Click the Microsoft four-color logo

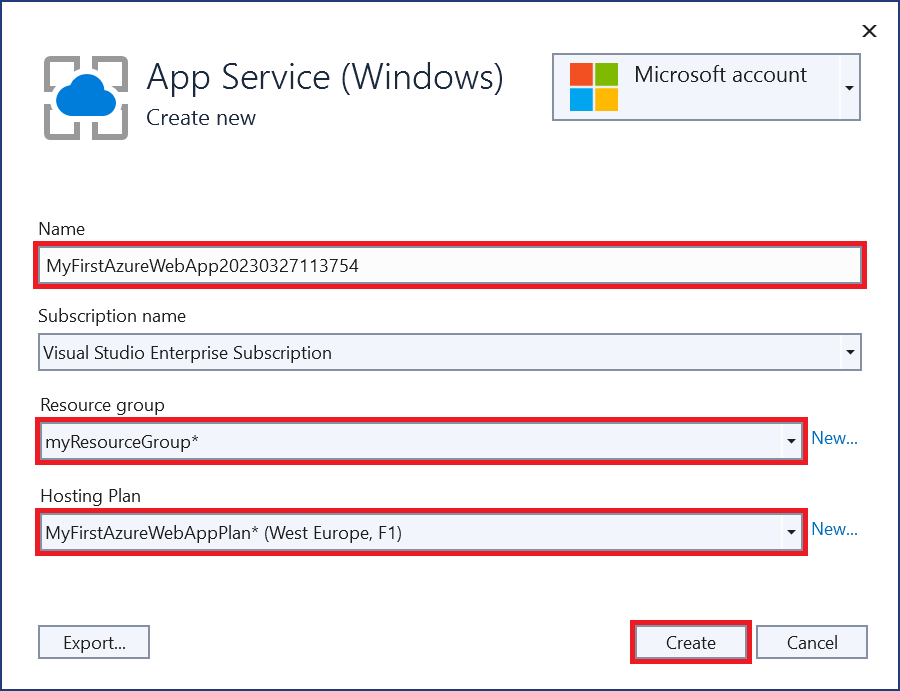pyautogui.click(x=594, y=87)
